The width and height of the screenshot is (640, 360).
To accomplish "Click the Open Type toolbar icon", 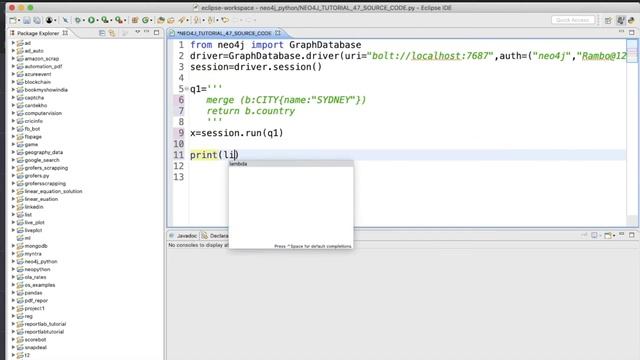I will [161, 20].
